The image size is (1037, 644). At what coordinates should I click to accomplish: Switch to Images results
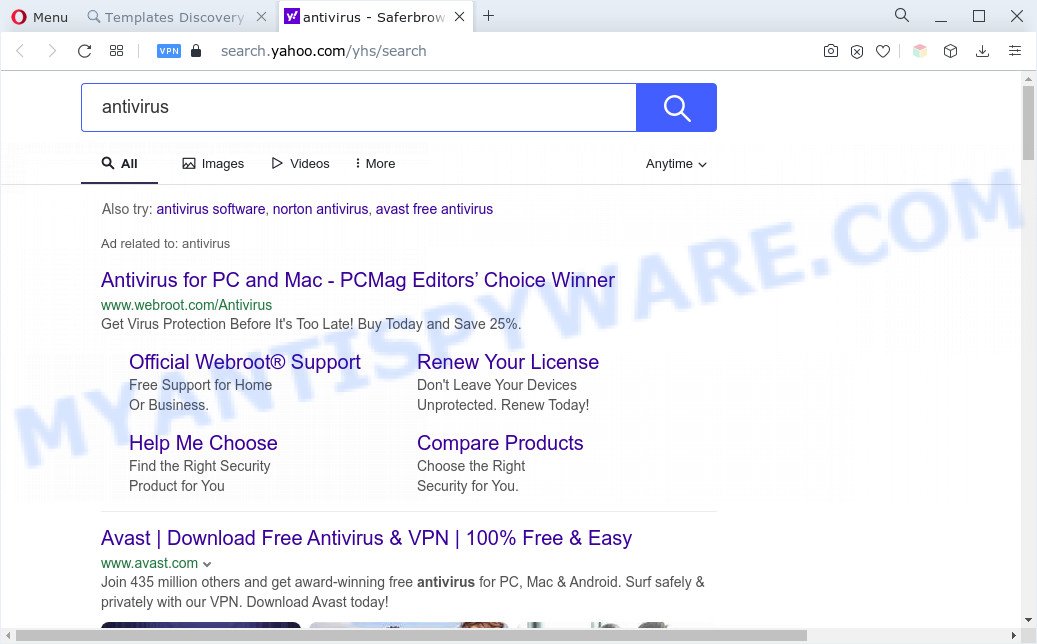coord(213,163)
